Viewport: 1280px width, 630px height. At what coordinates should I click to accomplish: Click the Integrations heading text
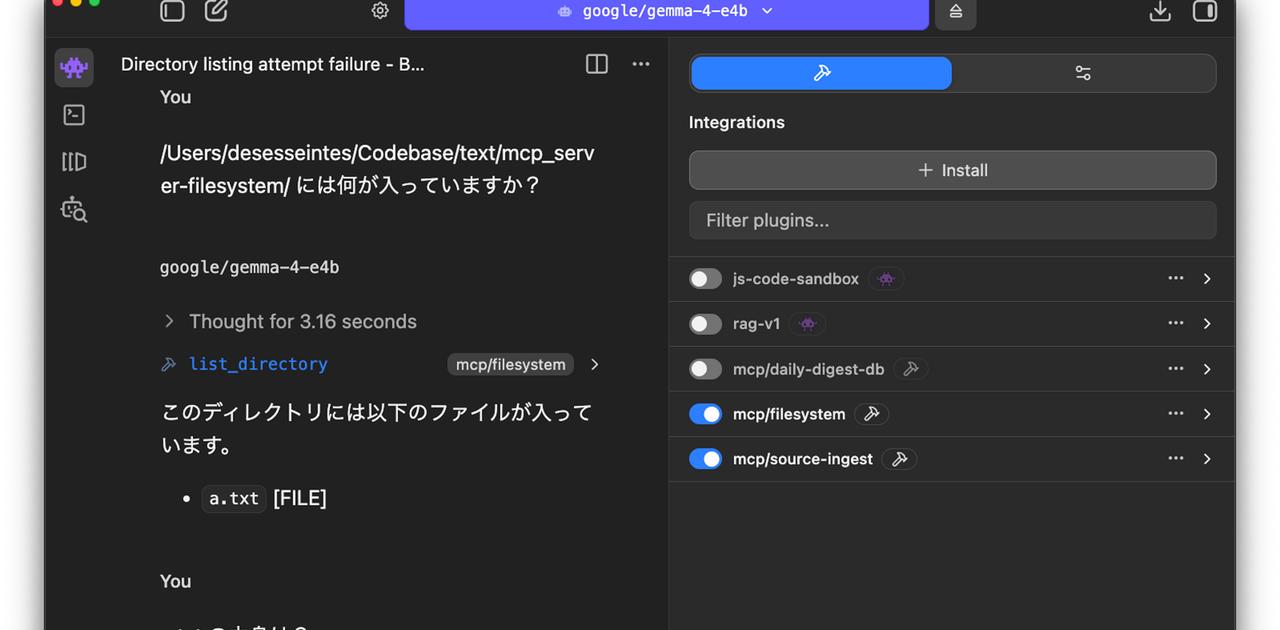737,122
